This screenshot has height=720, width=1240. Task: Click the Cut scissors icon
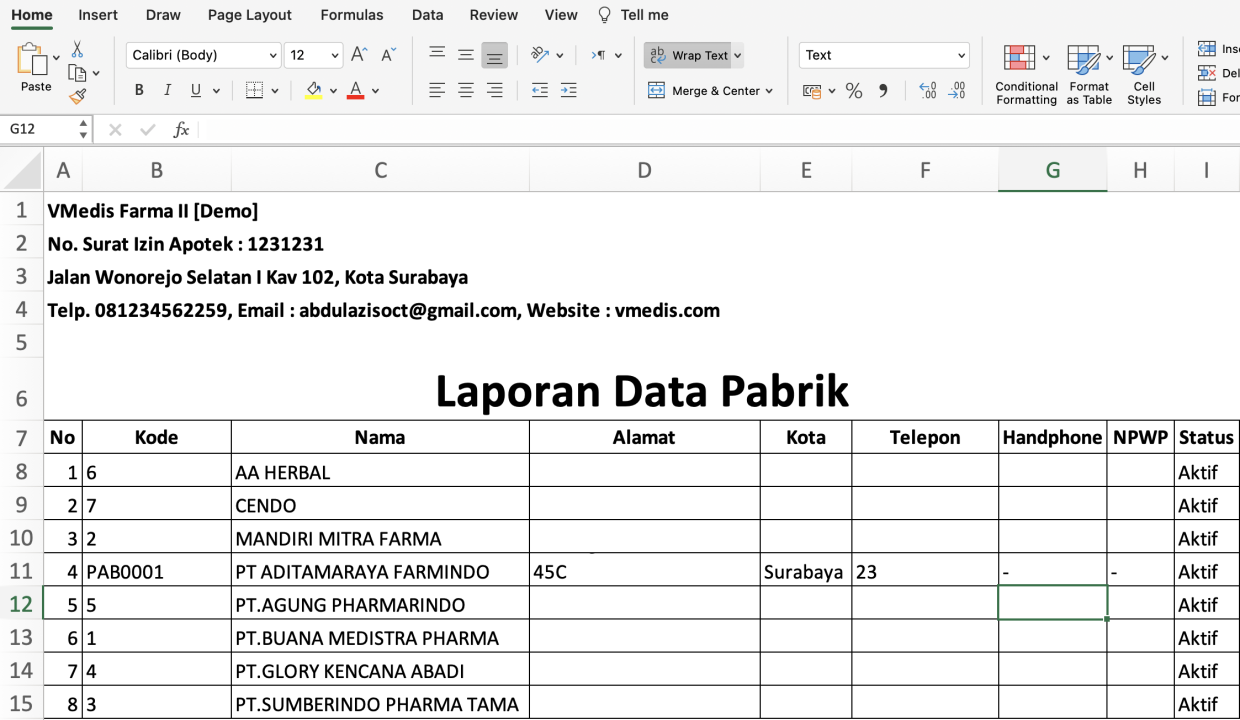[77, 50]
